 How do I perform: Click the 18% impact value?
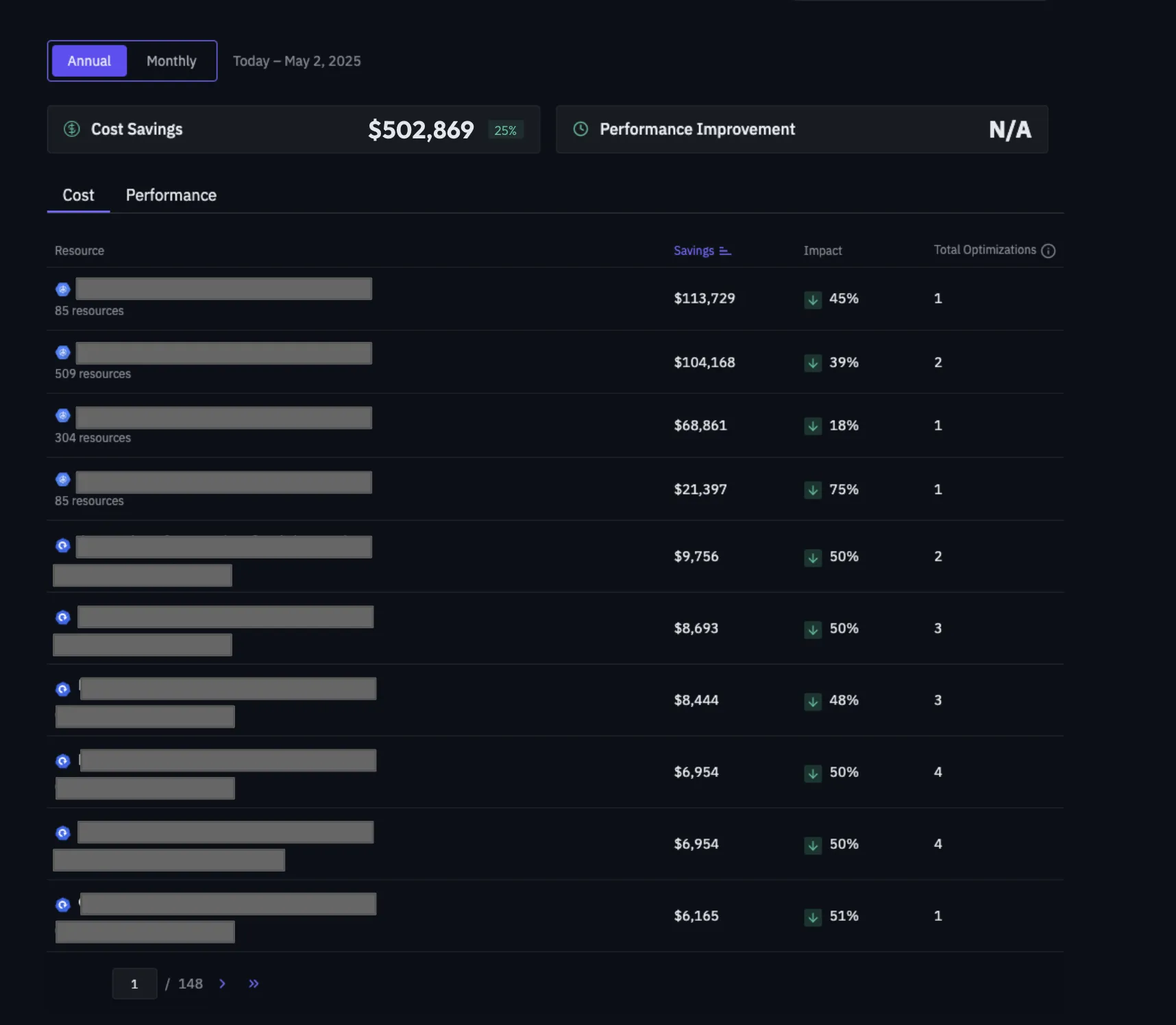[x=844, y=425]
